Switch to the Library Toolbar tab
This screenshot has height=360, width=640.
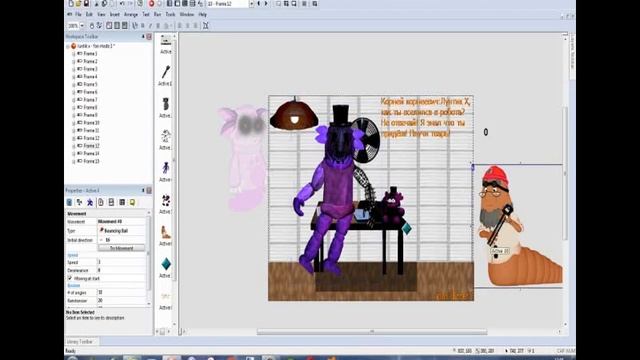pyautogui.click(x=81, y=342)
